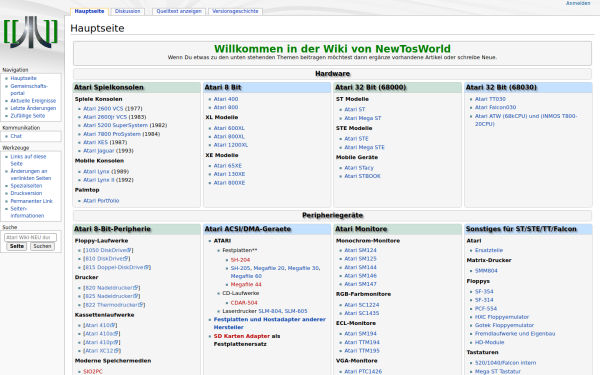The width and height of the screenshot is (600, 375).
Task: Open the Gotek Floppyemulator link
Action: pyautogui.click(x=504, y=325)
